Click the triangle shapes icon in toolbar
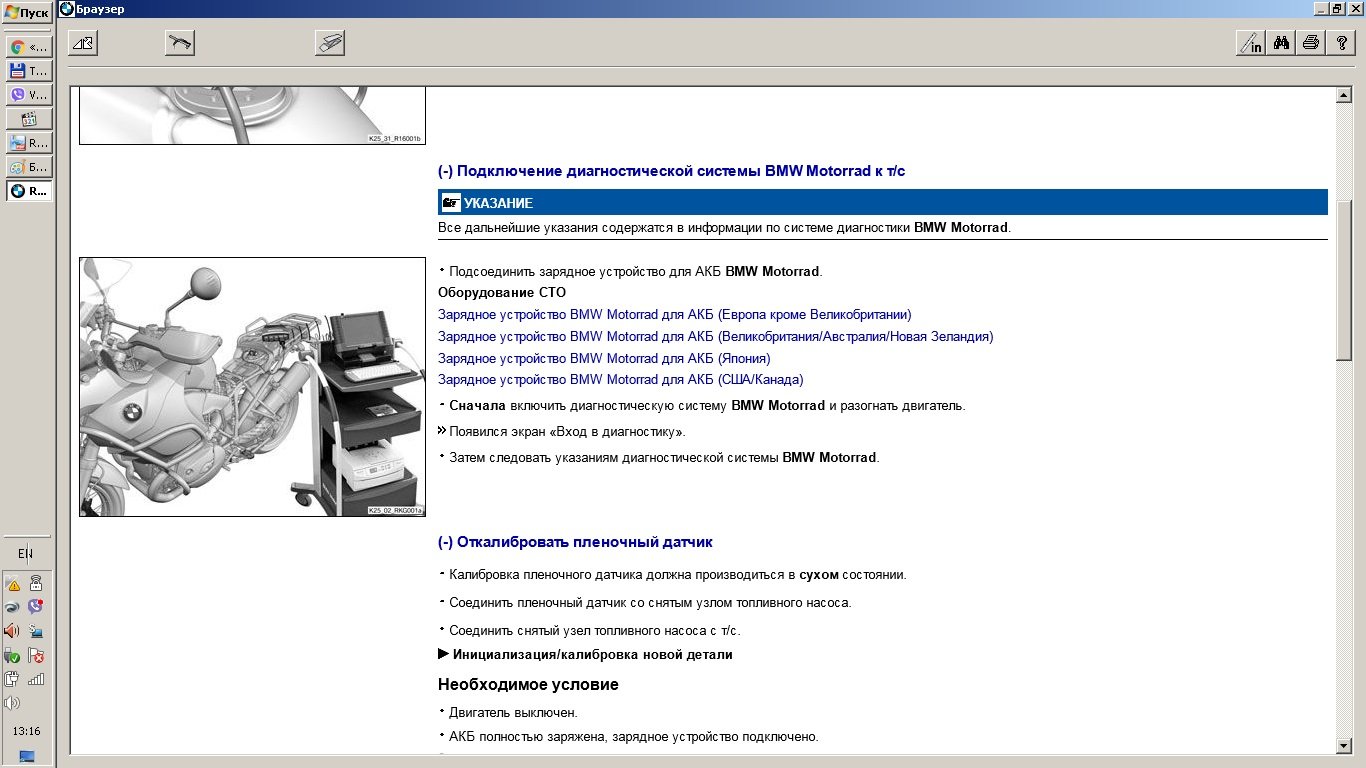 click(82, 42)
